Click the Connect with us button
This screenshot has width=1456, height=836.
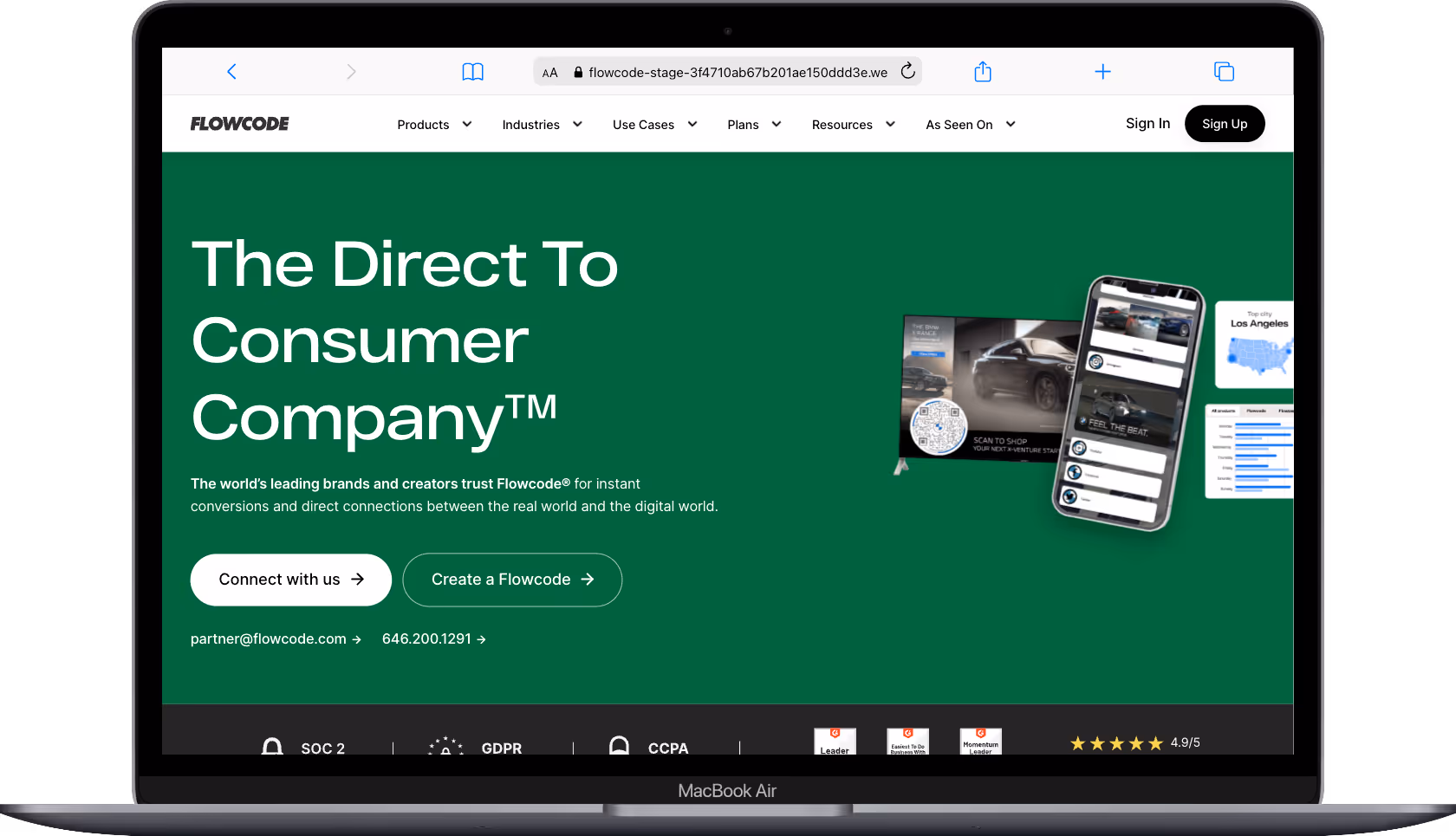[x=291, y=580]
